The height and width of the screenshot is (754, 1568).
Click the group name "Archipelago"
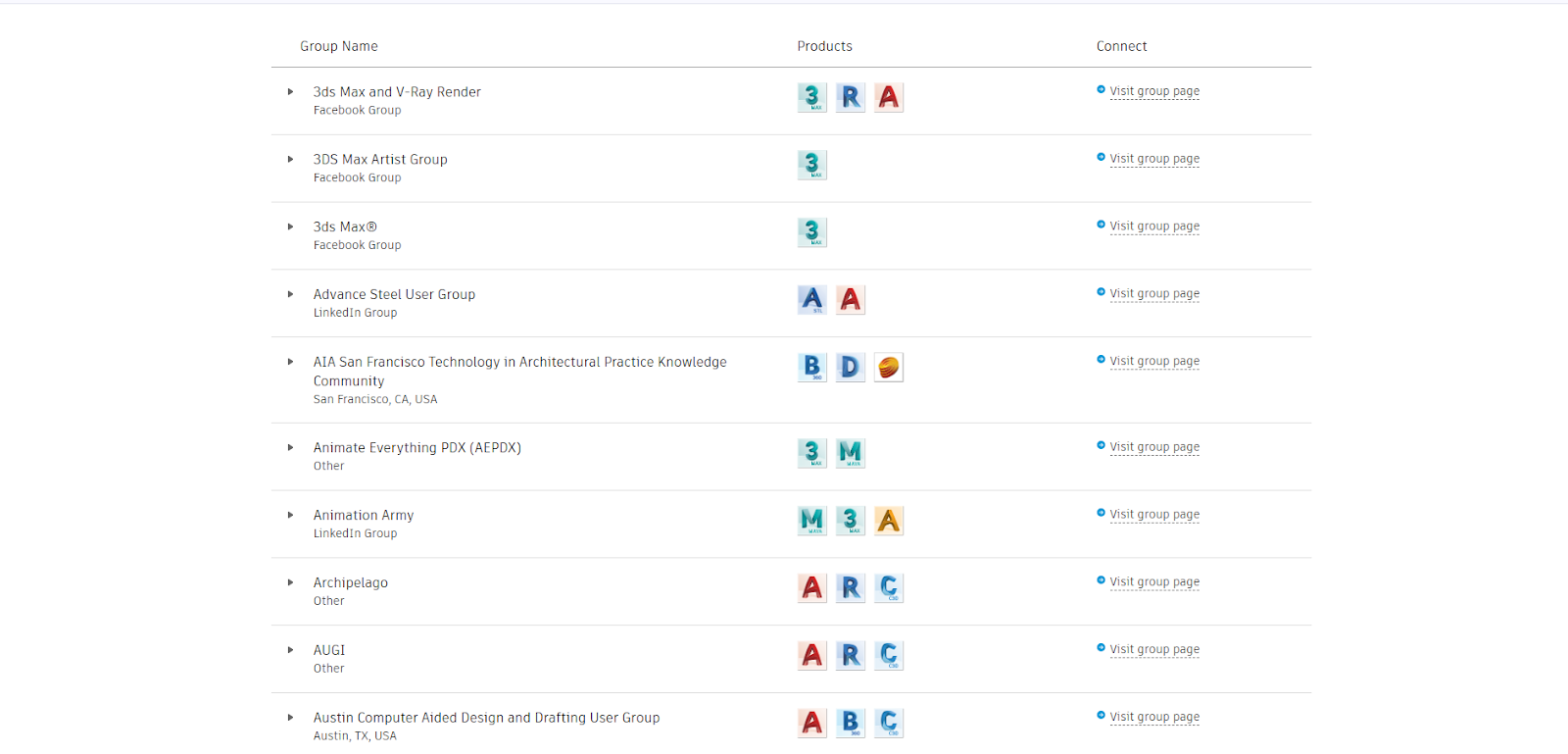point(351,582)
